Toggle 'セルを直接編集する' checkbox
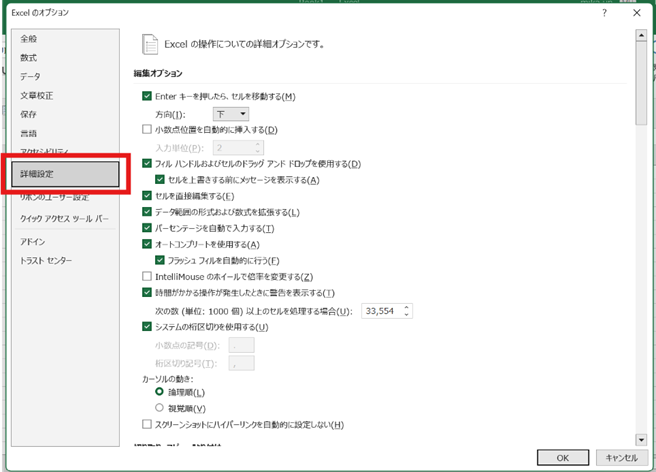Screen dimensions: 656x472 point(148,196)
